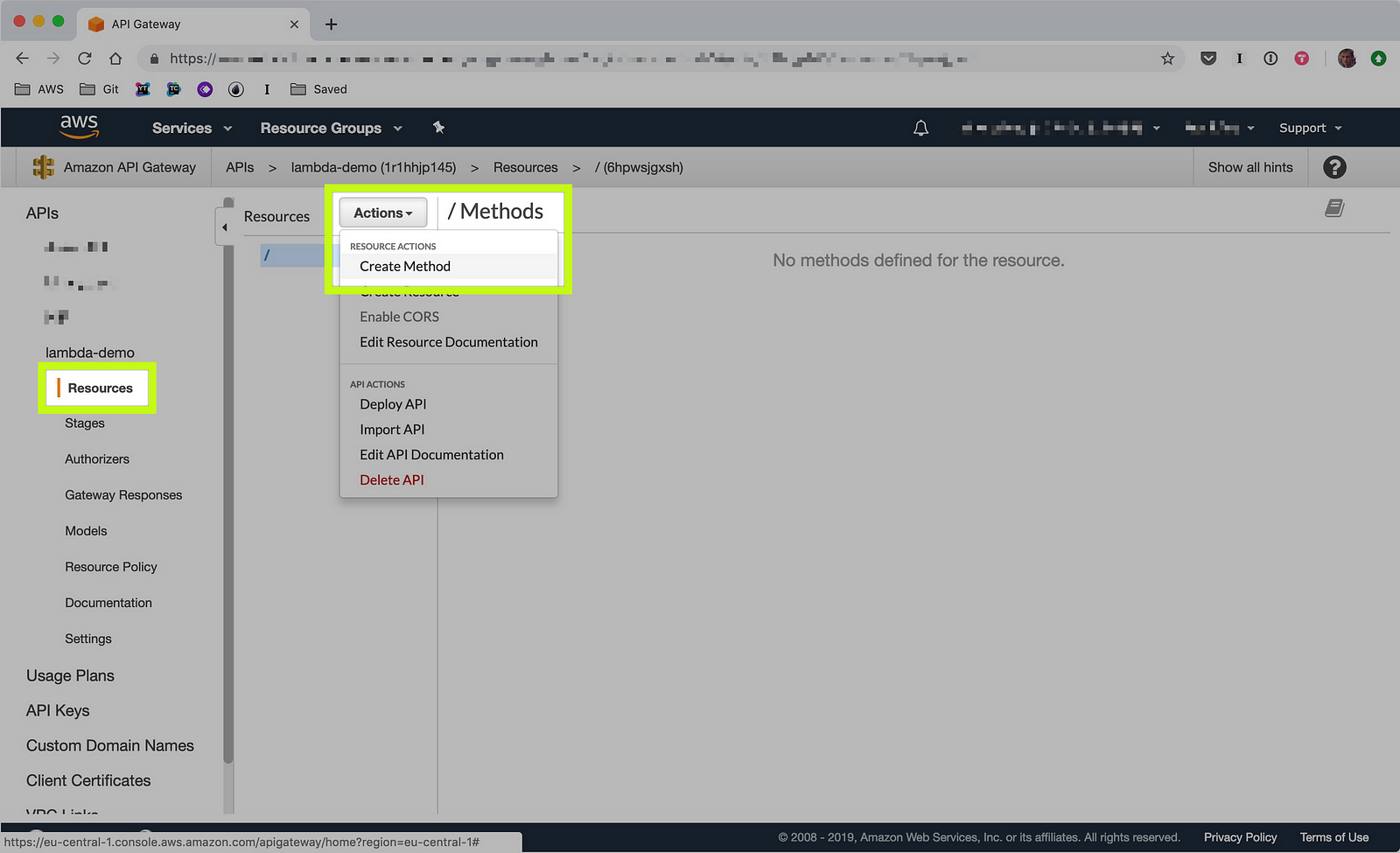Expand the Services dropdown
This screenshot has height=853, width=1400.
(192, 128)
